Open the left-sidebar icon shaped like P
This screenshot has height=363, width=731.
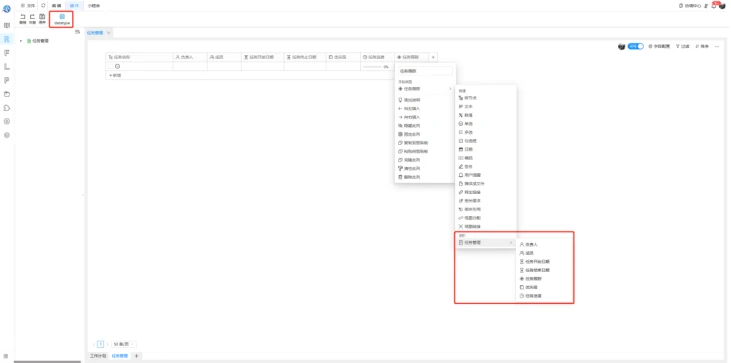[x=7, y=81]
